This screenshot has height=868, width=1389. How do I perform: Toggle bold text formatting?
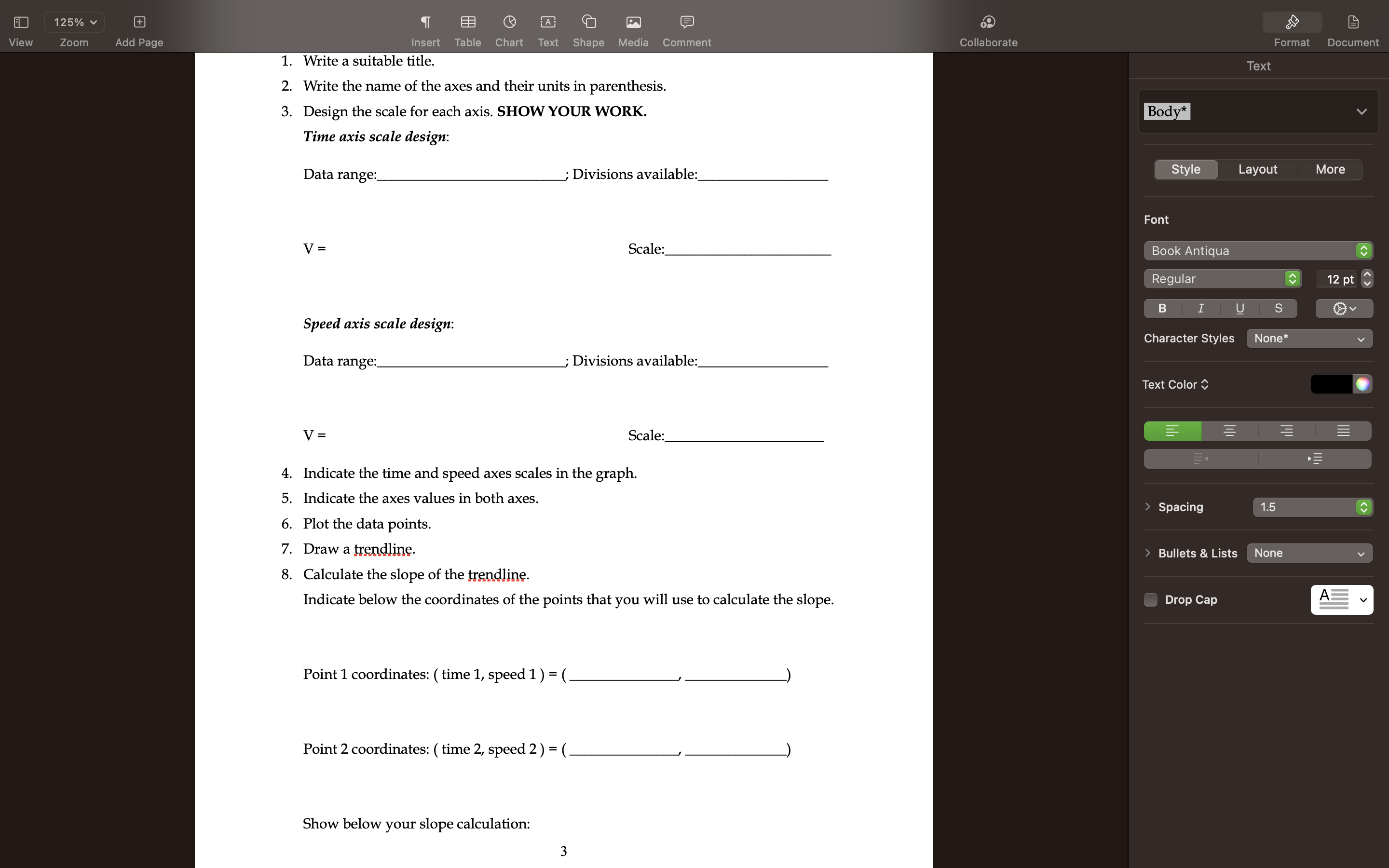pyautogui.click(x=1161, y=308)
